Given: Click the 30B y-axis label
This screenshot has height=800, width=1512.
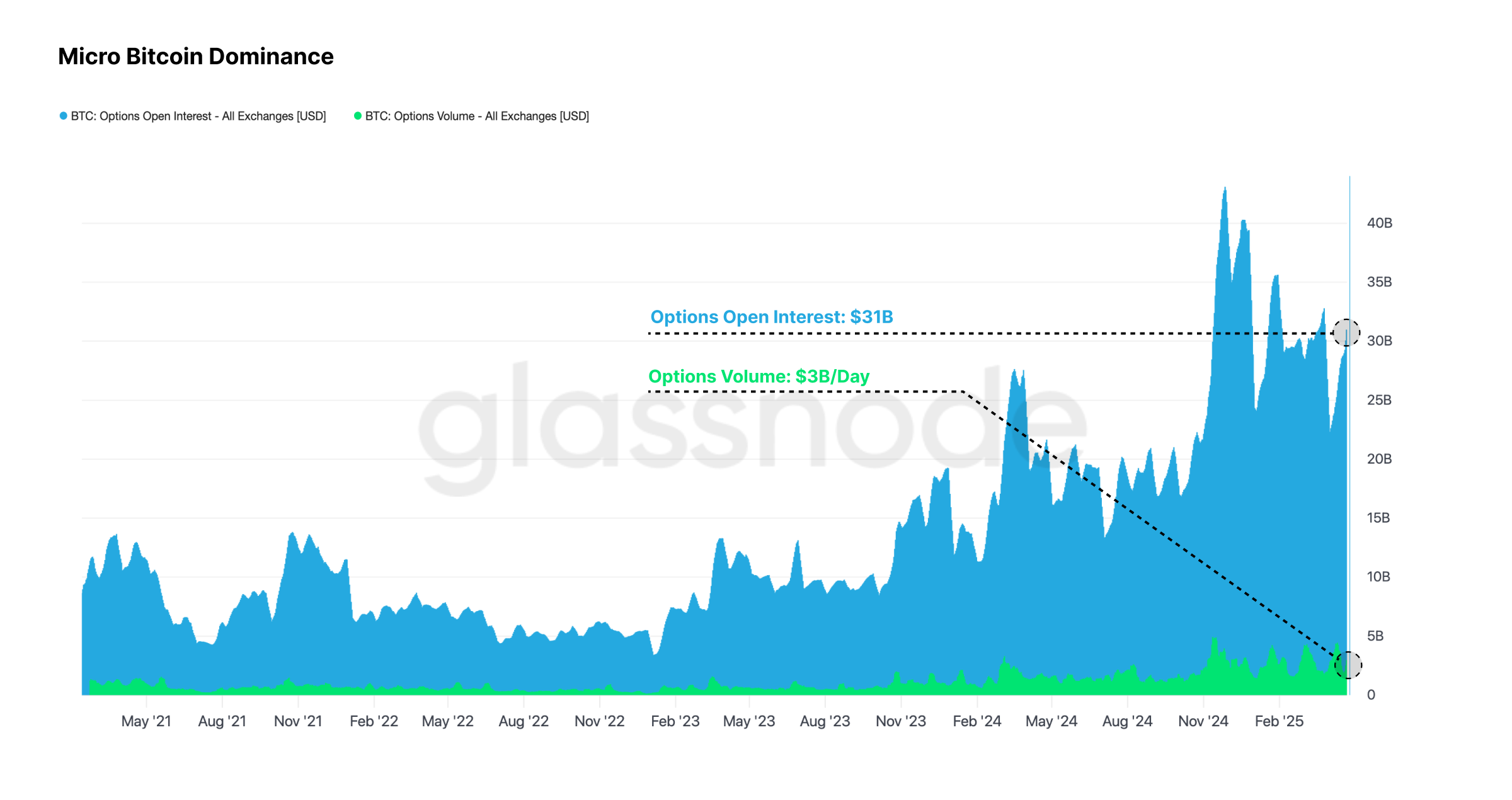Looking at the screenshot, I should pyautogui.click(x=1379, y=341).
